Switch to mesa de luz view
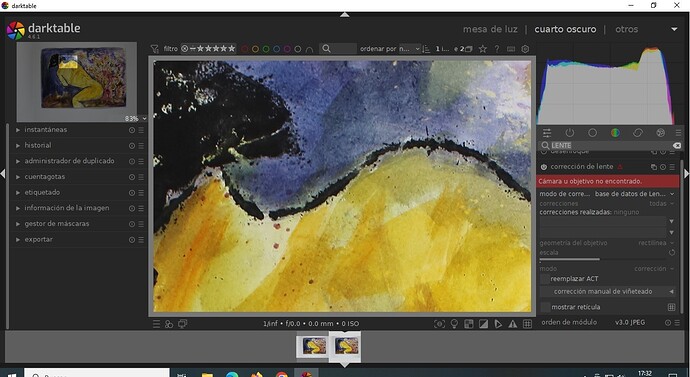The height and width of the screenshot is (377, 690). [x=490, y=29]
